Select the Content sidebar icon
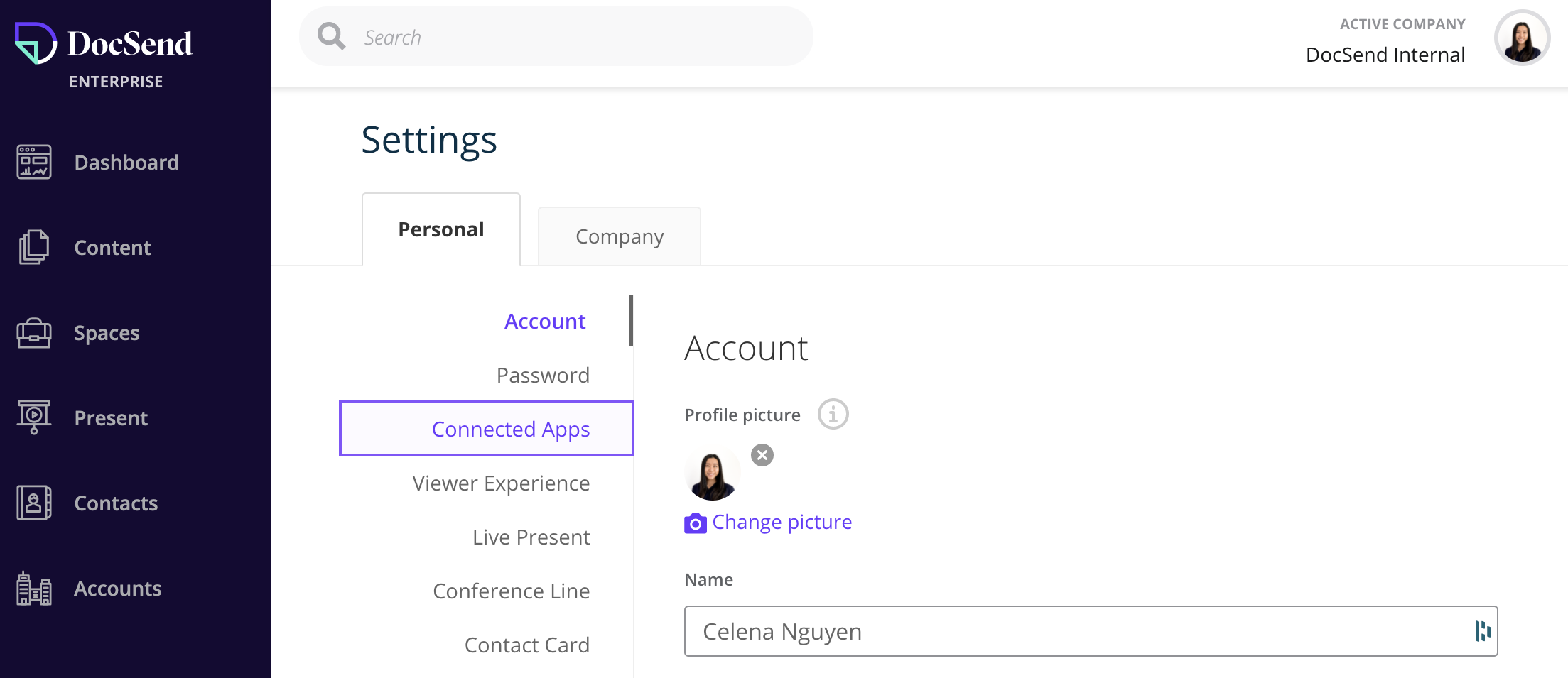The image size is (1568, 678). [33, 247]
